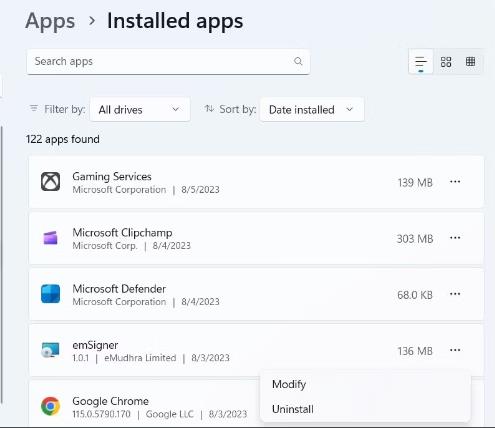Click the Google Chrome logo icon

click(50, 406)
